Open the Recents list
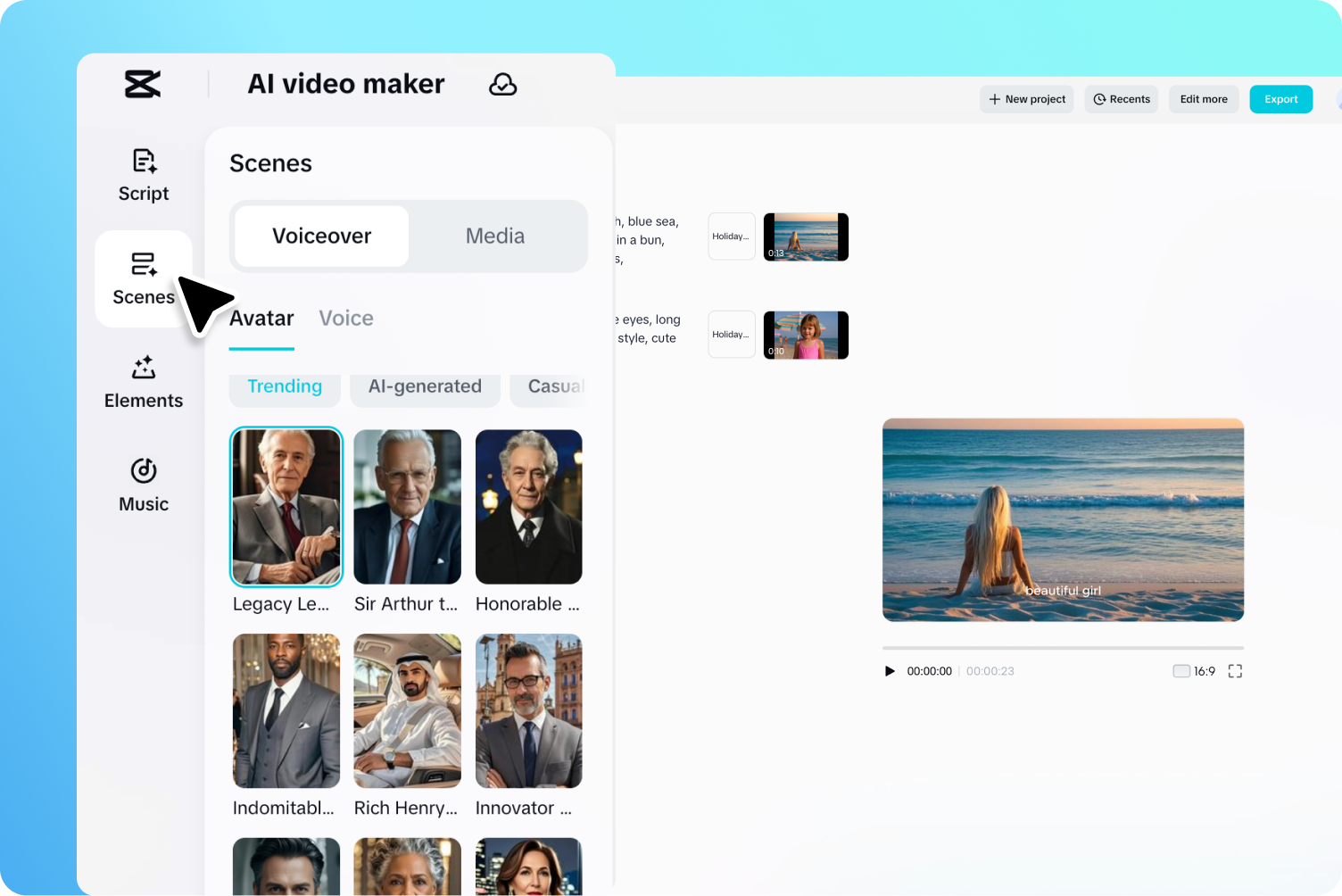 click(1122, 99)
